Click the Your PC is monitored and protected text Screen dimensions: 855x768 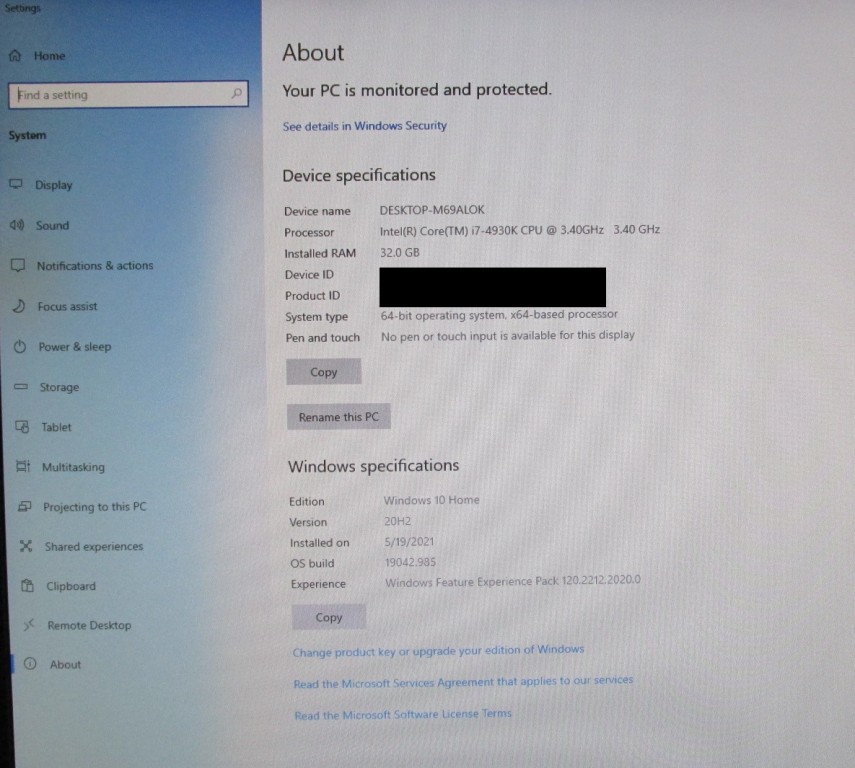tap(417, 90)
